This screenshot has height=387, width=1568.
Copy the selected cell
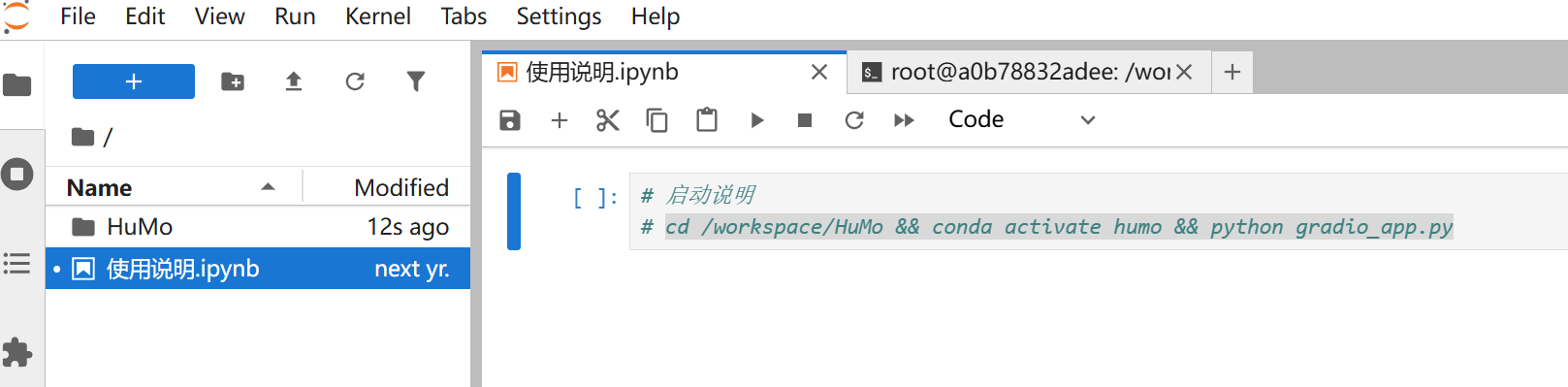(657, 120)
